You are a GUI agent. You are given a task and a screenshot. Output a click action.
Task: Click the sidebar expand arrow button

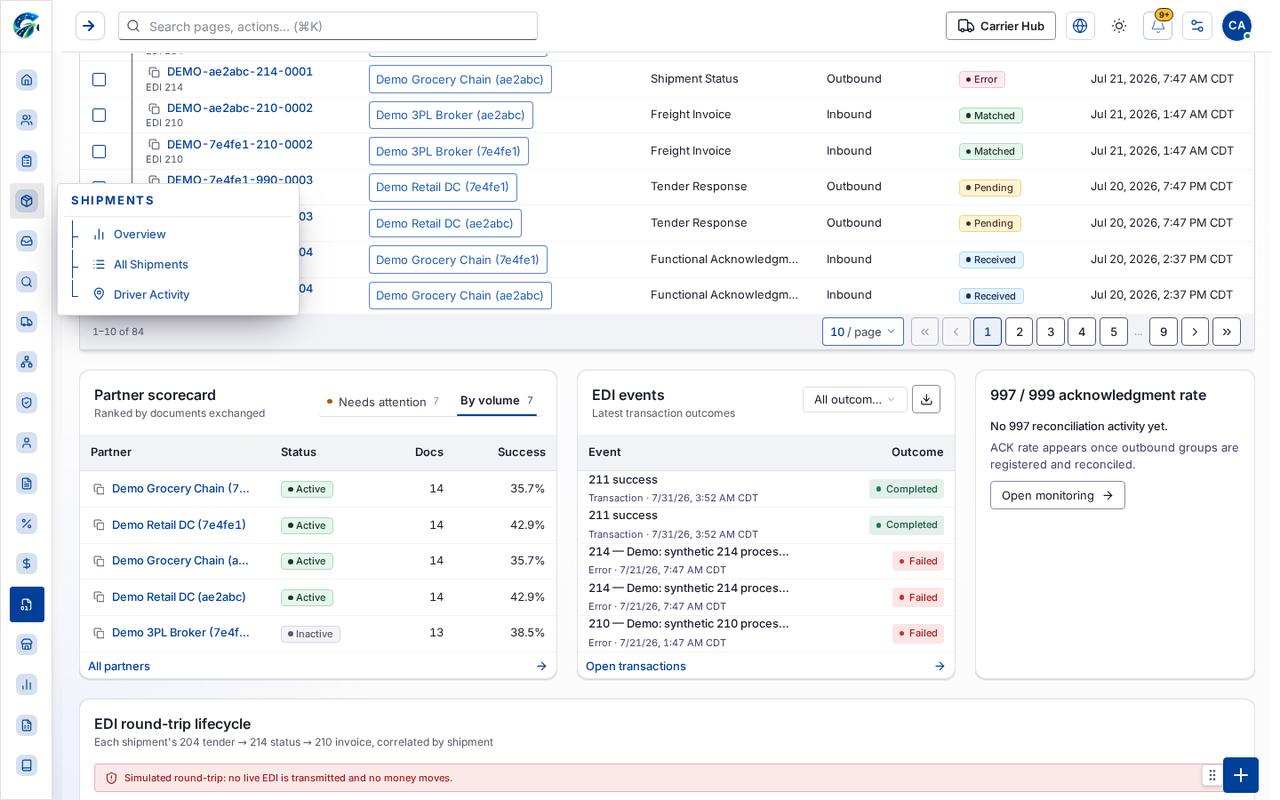pyautogui.click(x=89, y=26)
